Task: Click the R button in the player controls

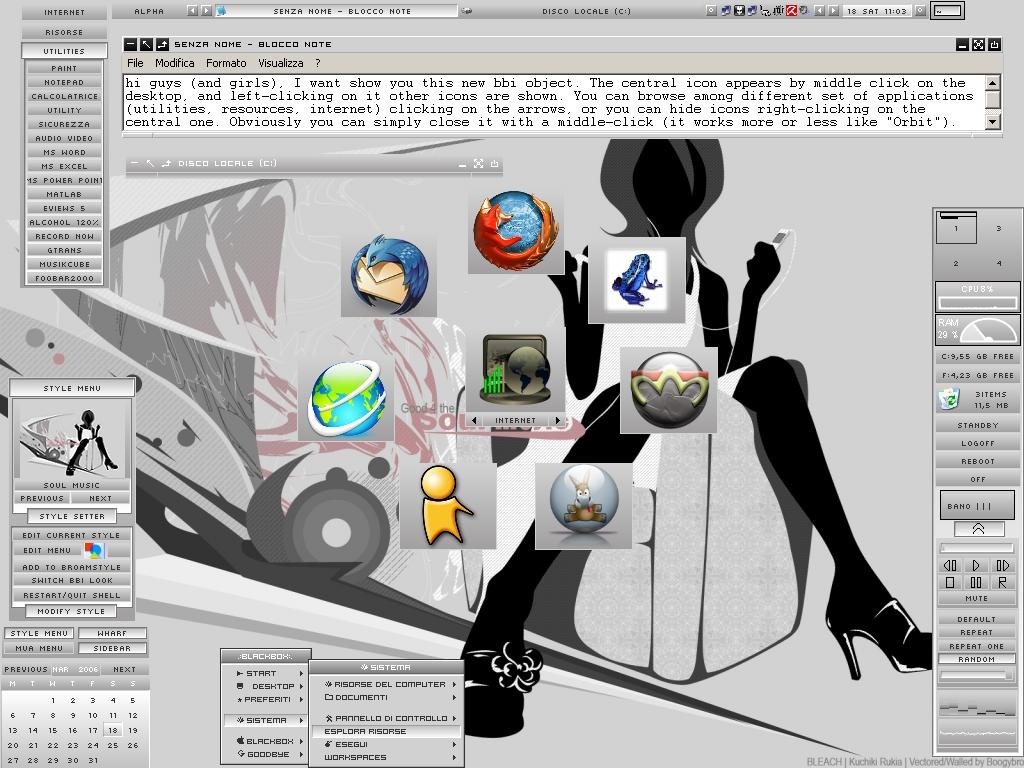Action: [1002, 582]
